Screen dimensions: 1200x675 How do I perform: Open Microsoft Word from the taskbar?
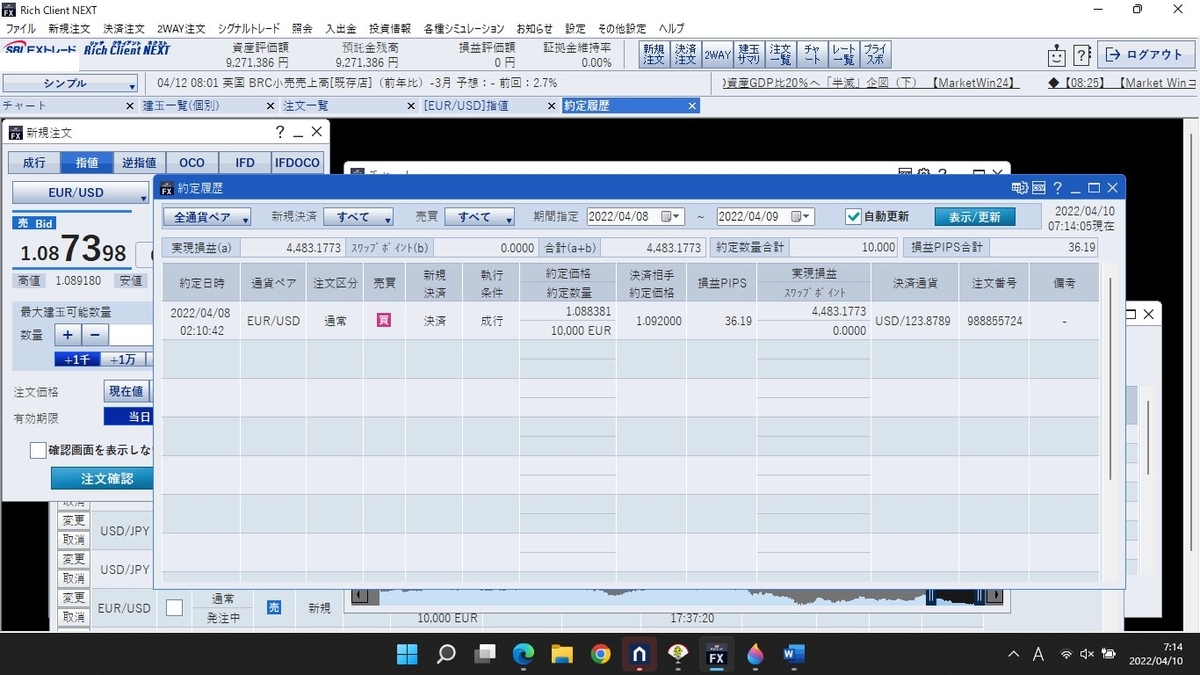(794, 654)
